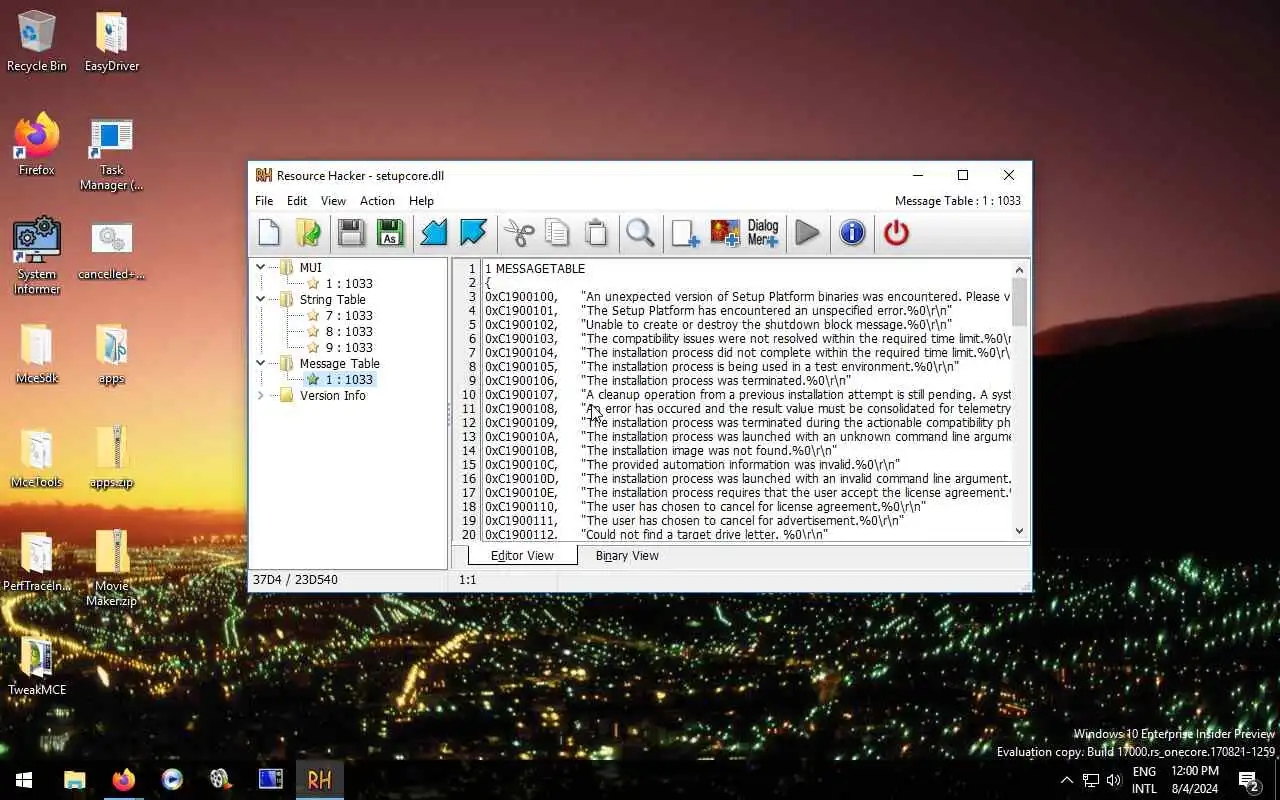
Task: Collapse the MUI tree node
Action: tap(261, 267)
